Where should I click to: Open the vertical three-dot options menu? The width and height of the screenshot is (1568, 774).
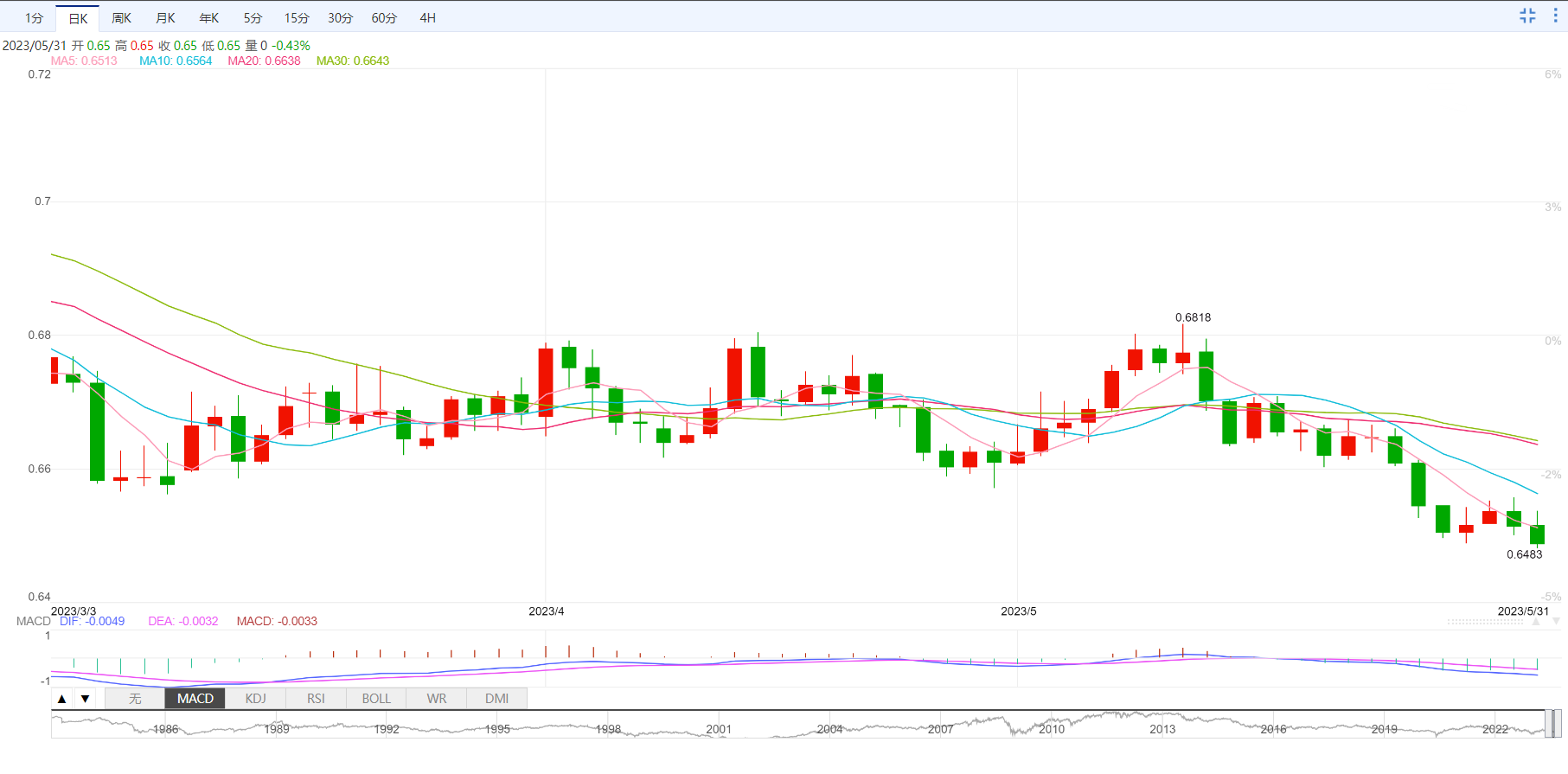[1555, 16]
